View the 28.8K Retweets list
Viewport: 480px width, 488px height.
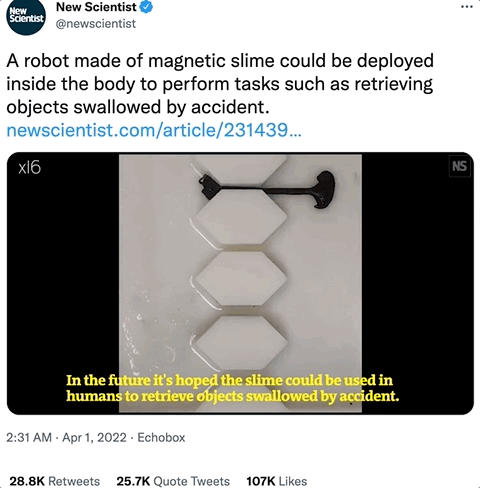(54, 481)
